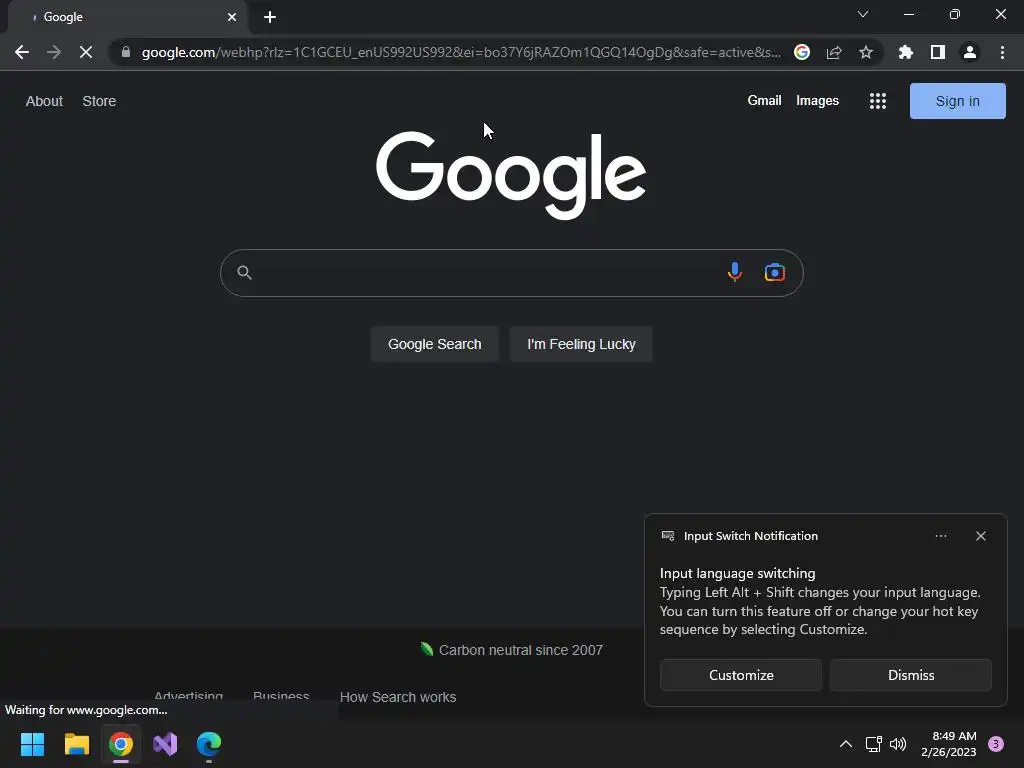Select the Google browser tab
Screen dimensions: 1024x768
(x=128, y=17)
